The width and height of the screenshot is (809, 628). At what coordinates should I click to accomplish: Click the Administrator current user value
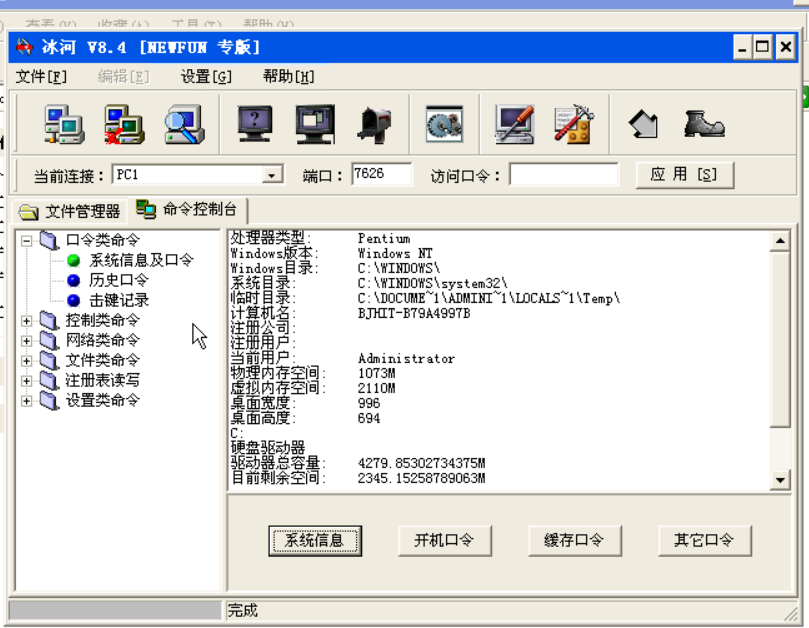(x=406, y=359)
